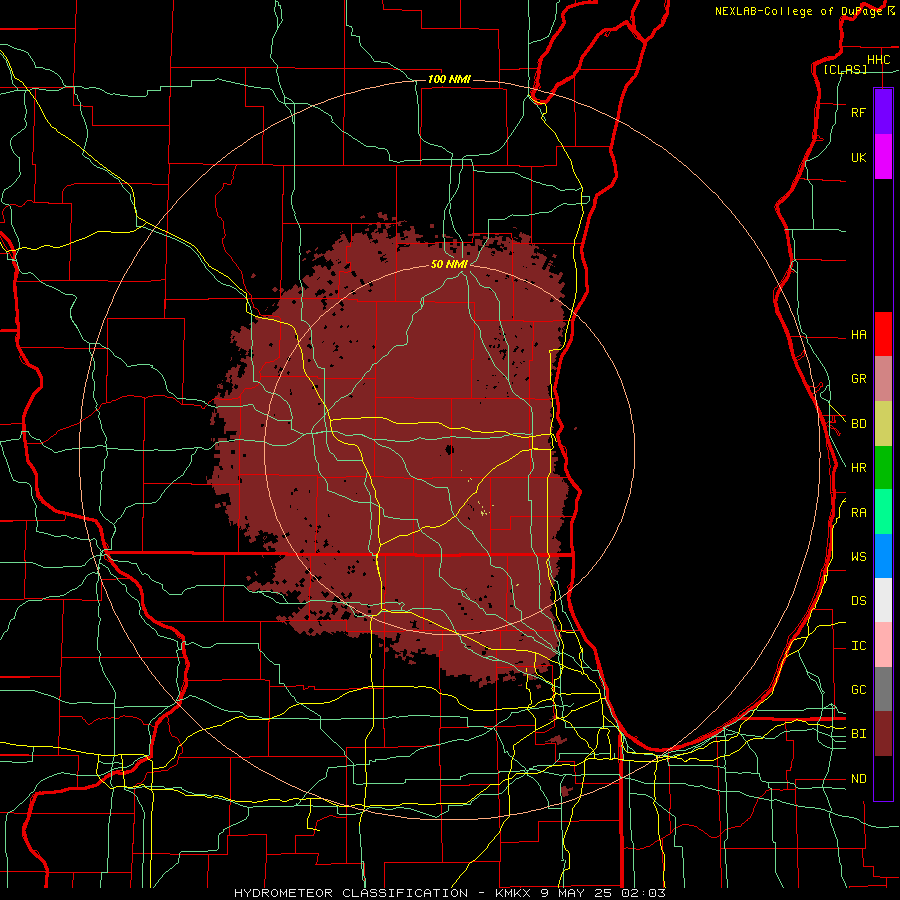This screenshot has height=900, width=900.
Task: Click the brown BI color swatch
Action: (x=883, y=734)
